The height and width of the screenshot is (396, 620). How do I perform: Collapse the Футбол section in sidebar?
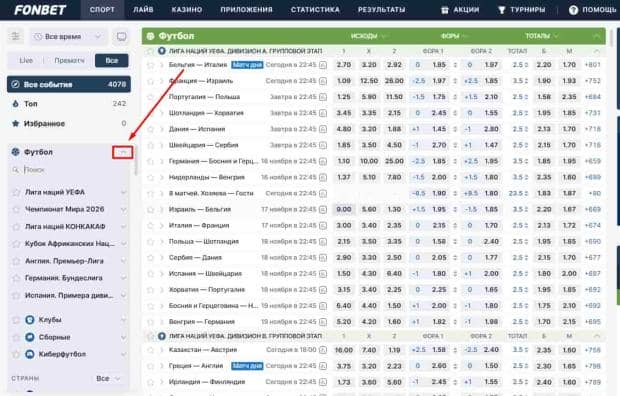(x=123, y=152)
